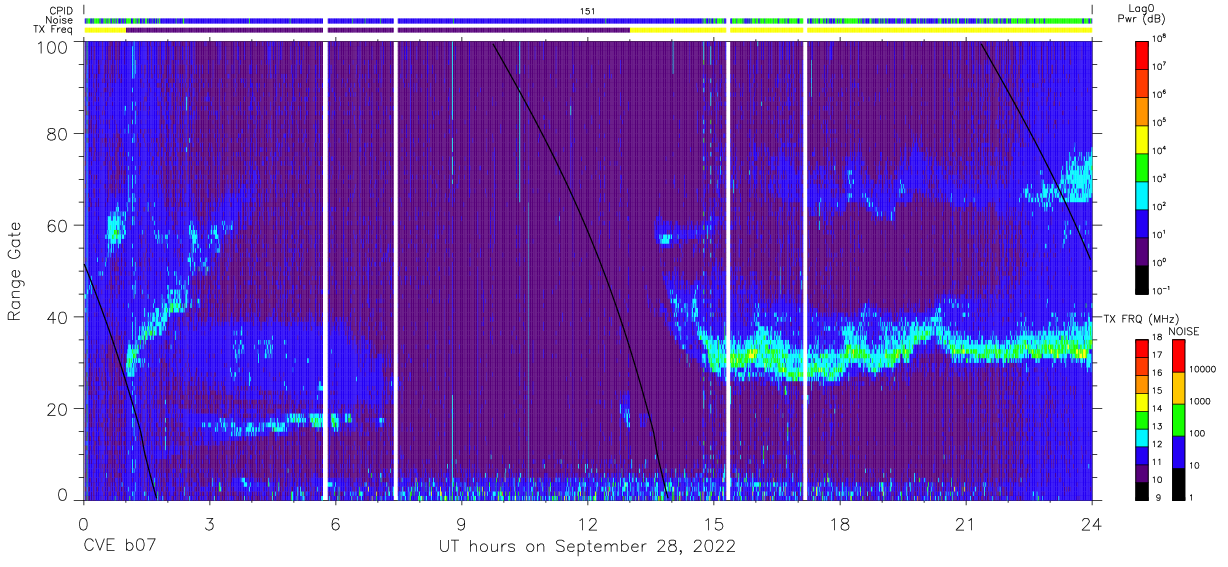Viewport: 1228px width, 567px height.
Task: Click the 'Range Gate' y-axis title
Action: pyautogui.click(x=15, y=272)
